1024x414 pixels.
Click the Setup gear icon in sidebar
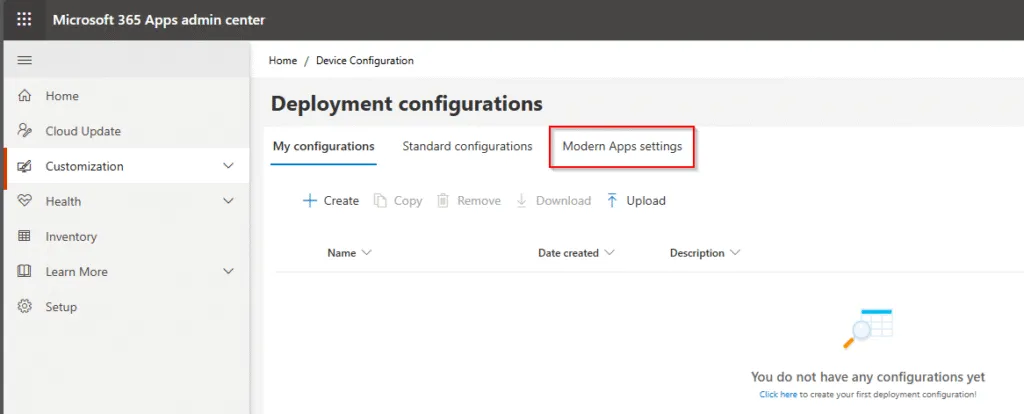click(24, 306)
